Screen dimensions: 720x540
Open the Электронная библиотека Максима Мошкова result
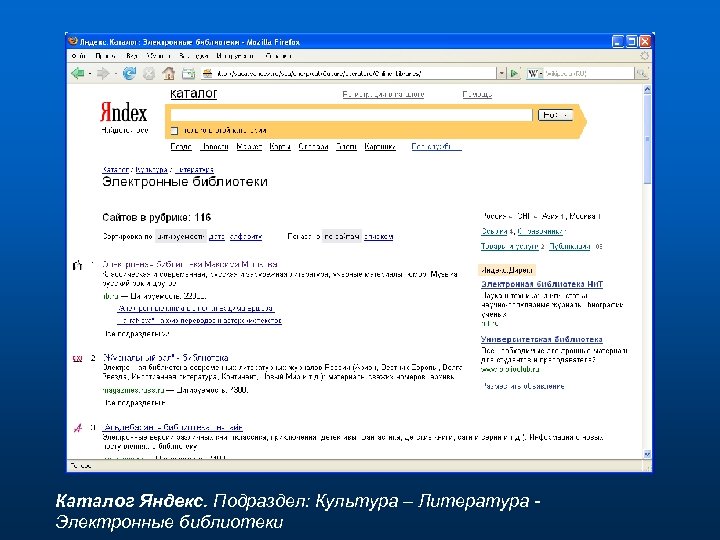pyautogui.click(x=190, y=264)
